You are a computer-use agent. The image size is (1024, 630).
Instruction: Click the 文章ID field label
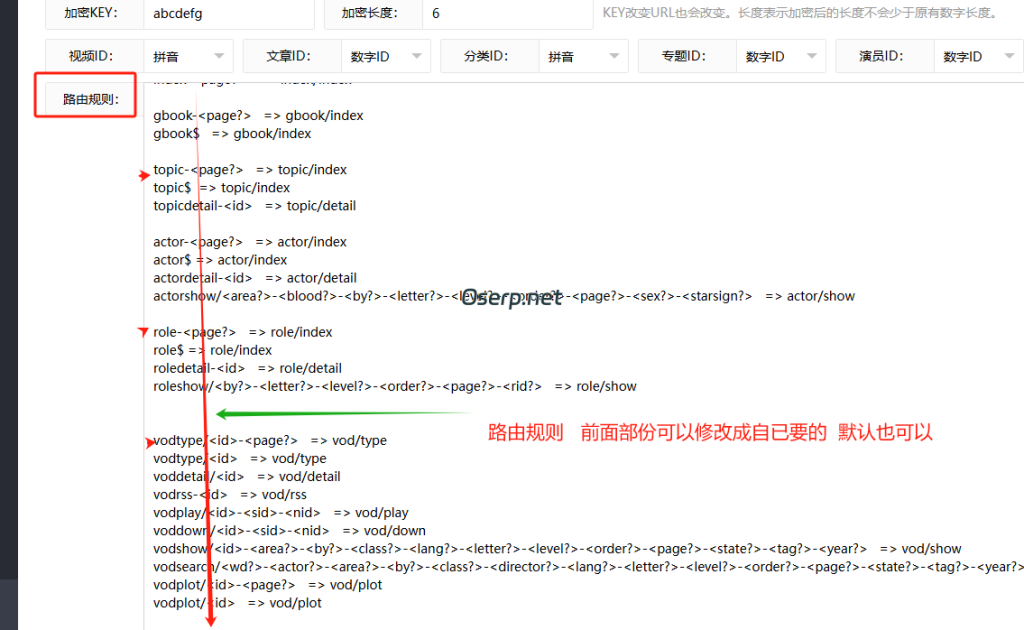point(290,56)
